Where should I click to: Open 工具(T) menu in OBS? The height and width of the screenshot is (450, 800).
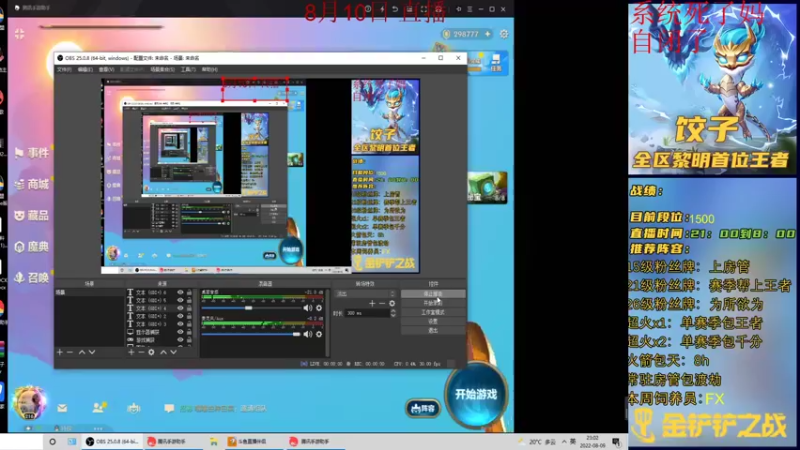(x=188, y=69)
